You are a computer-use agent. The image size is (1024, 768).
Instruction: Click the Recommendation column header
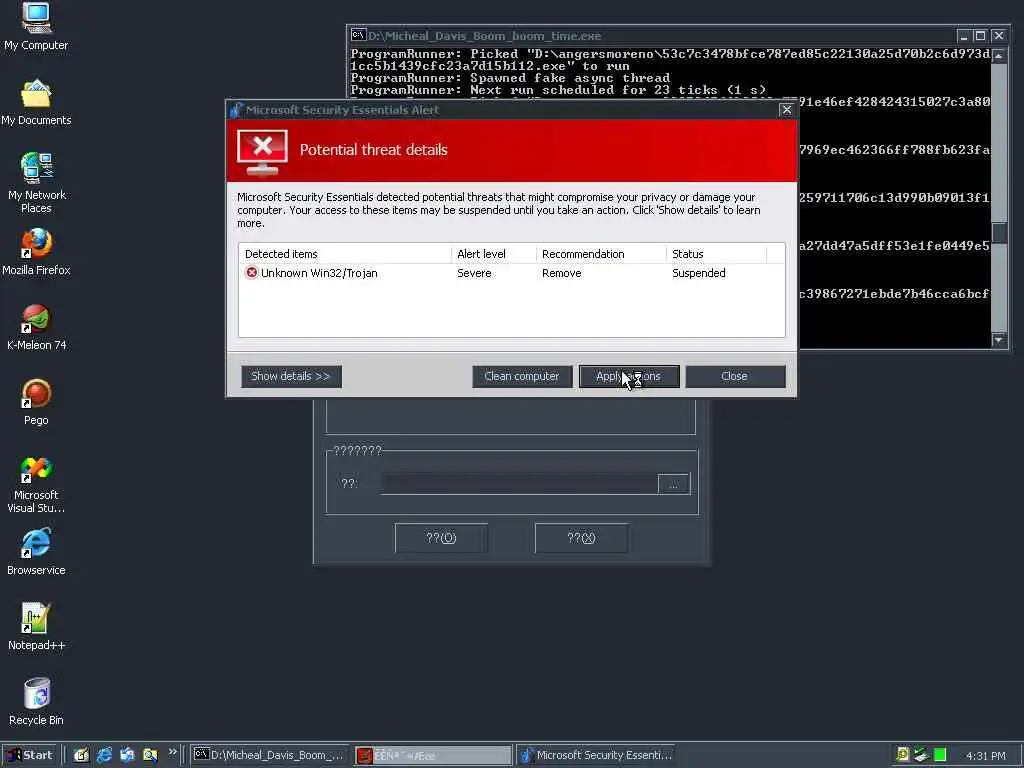click(601, 254)
